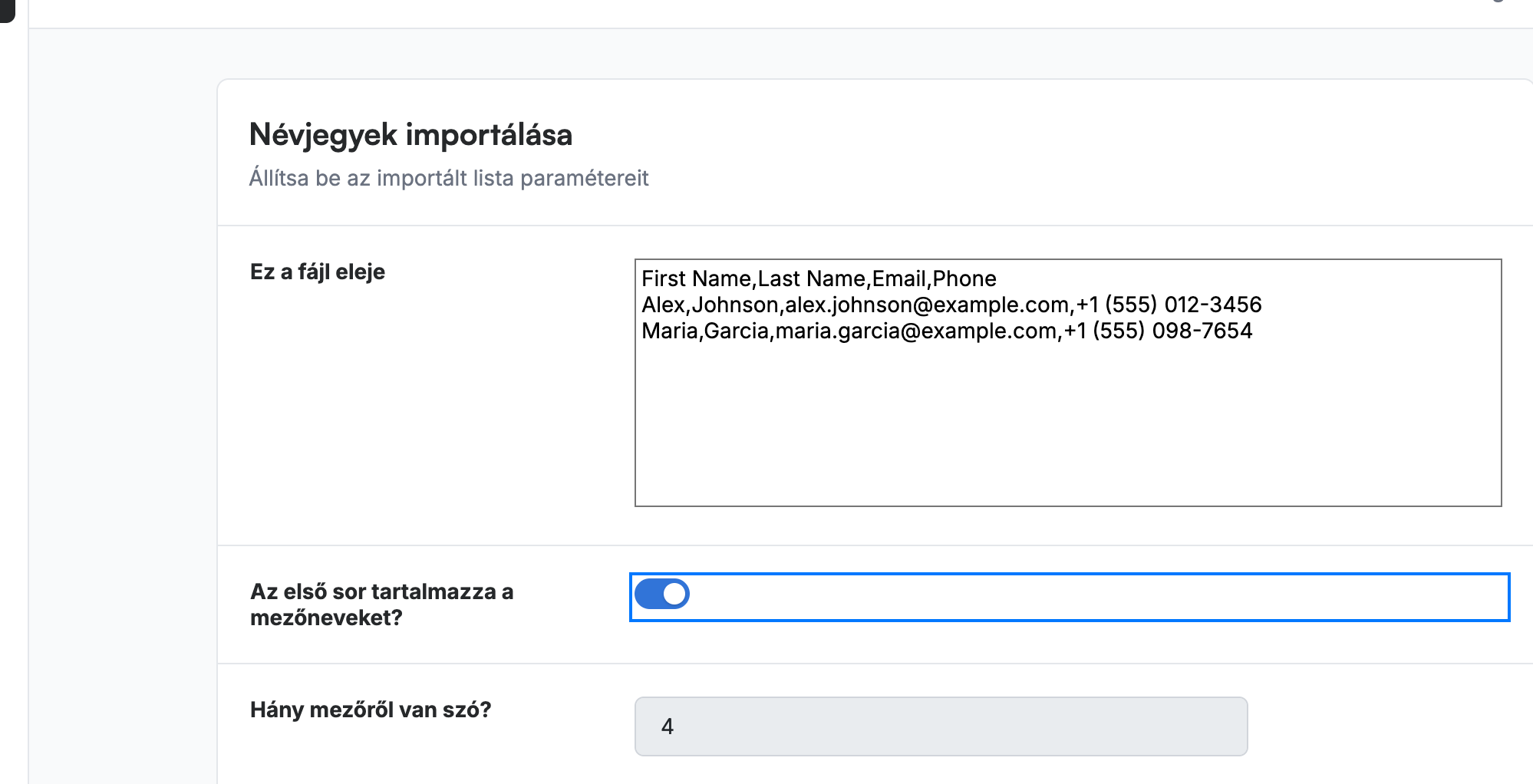Disable the first-row field names toggle
Viewport: 1533px width, 784px height.
coord(662,594)
